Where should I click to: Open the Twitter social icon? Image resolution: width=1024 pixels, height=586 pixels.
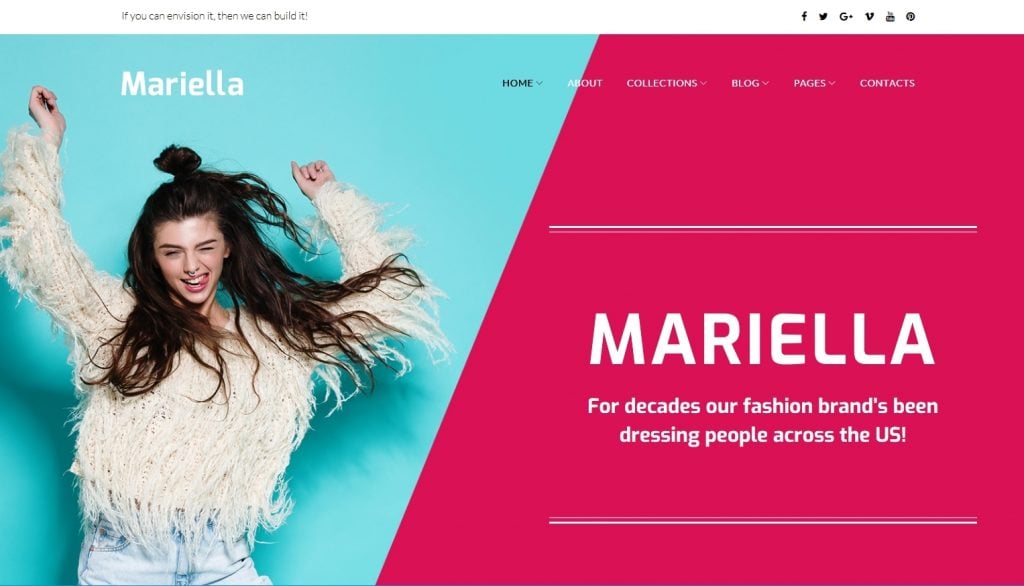823,16
